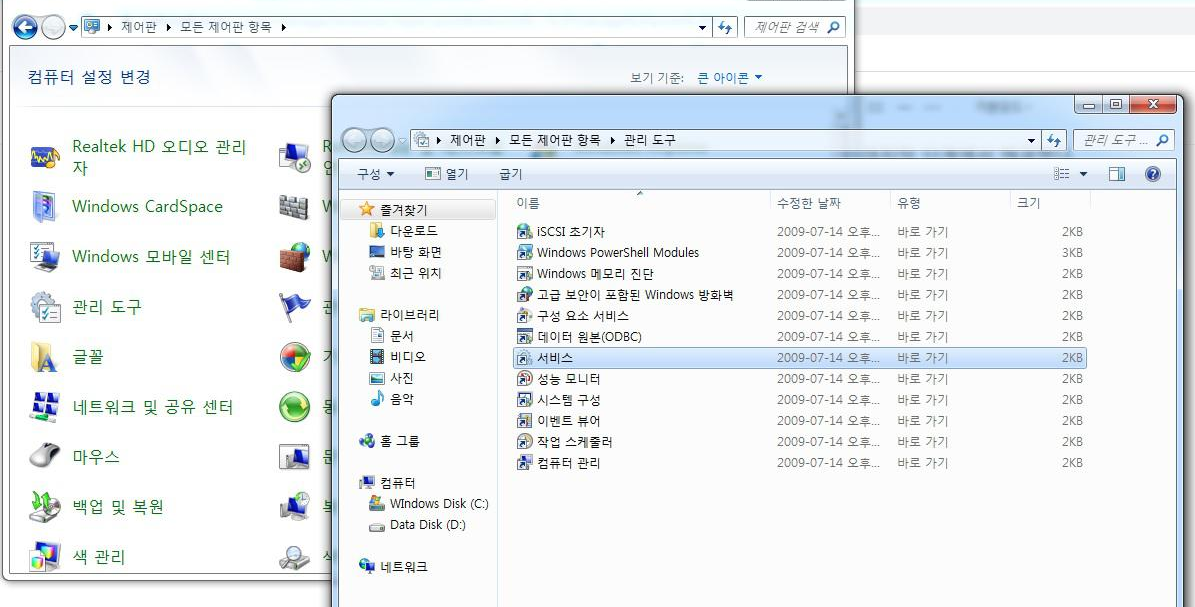Select the 데이터 원본(ODBC) icon

click(524, 336)
